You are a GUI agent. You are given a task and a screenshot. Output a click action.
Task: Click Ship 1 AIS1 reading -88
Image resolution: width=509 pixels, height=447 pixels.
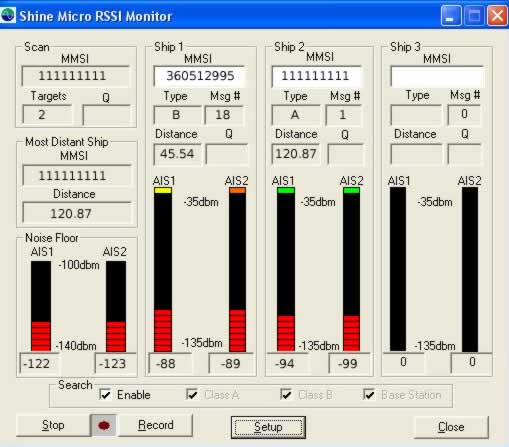click(x=169, y=363)
